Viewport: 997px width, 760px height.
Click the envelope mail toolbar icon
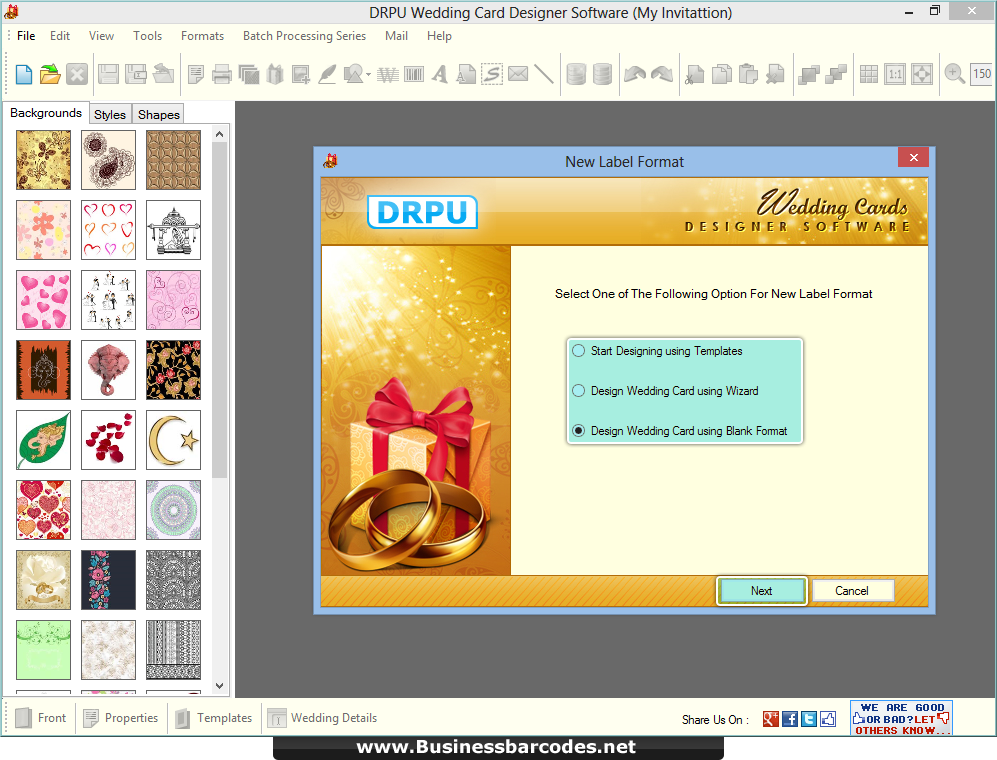click(518, 74)
